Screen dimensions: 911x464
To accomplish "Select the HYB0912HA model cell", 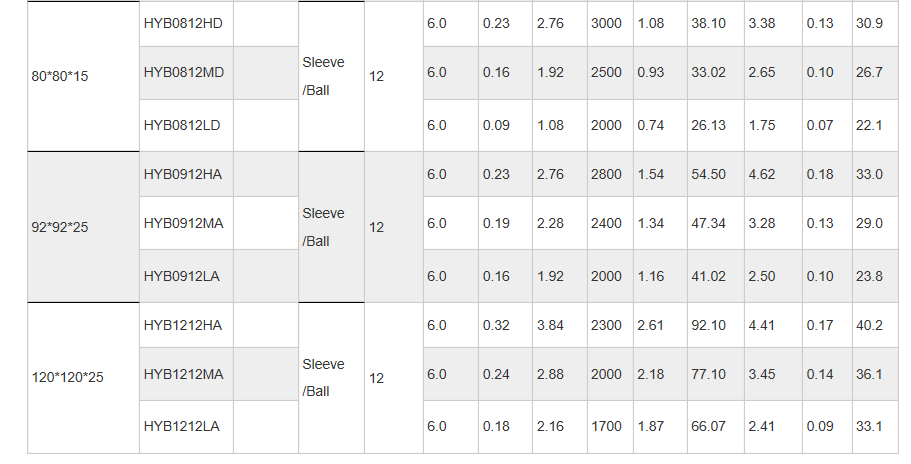I will coord(183,174).
